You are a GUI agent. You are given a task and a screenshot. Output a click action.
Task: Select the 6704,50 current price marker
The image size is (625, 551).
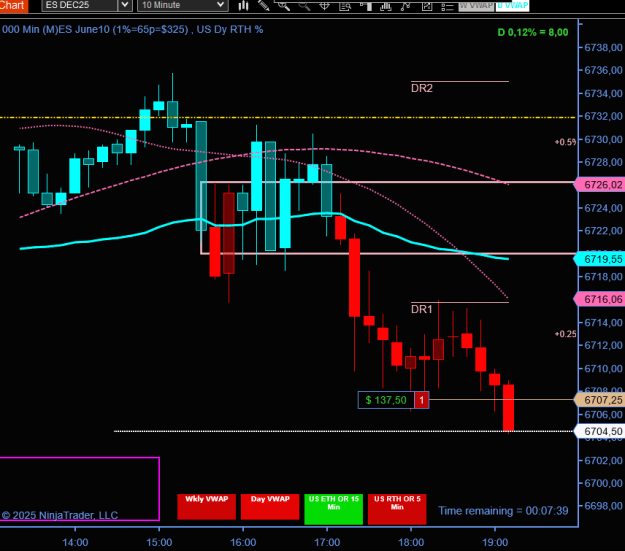tap(599, 431)
